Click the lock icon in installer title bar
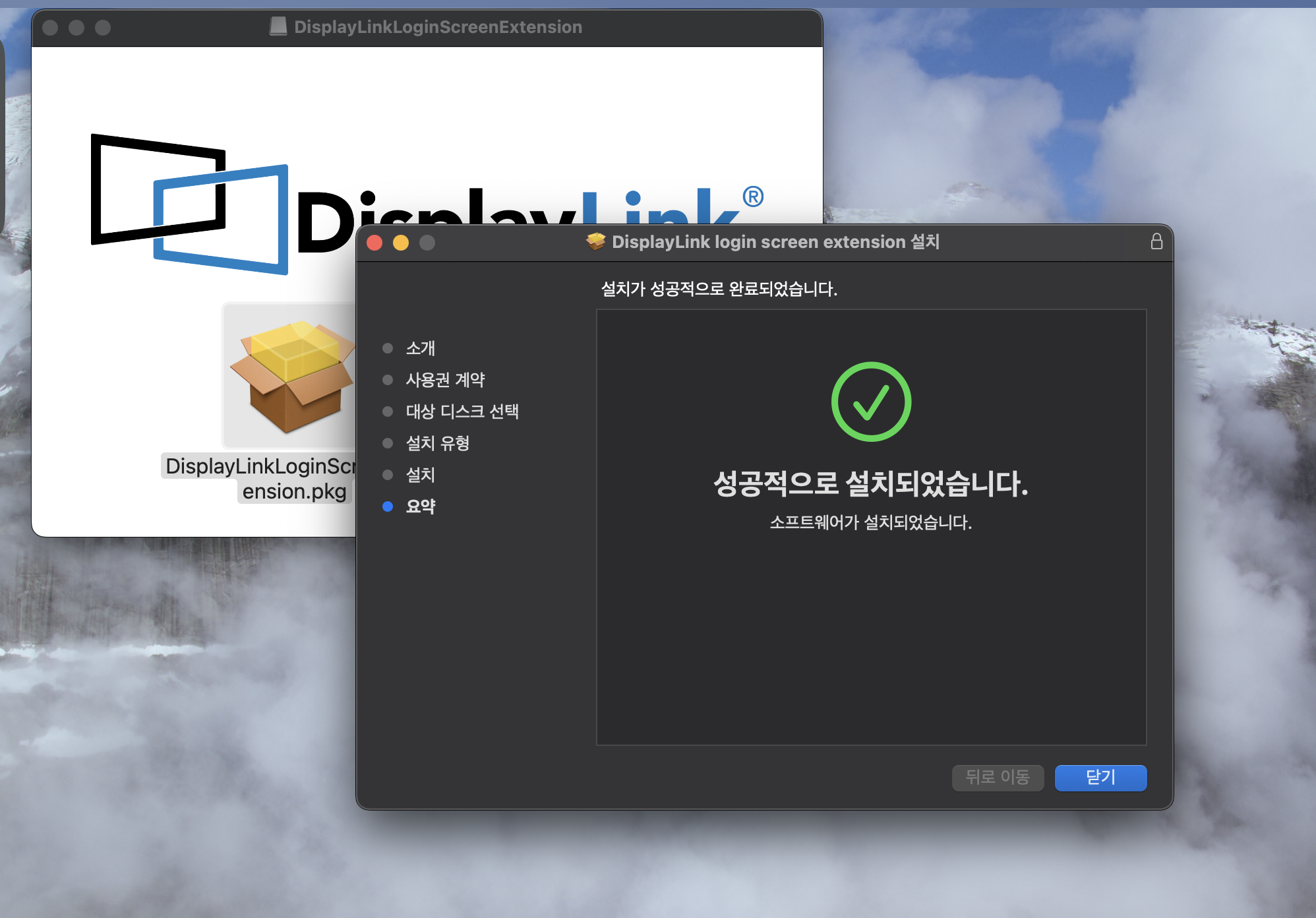The image size is (1316, 918). (1156, 241)
